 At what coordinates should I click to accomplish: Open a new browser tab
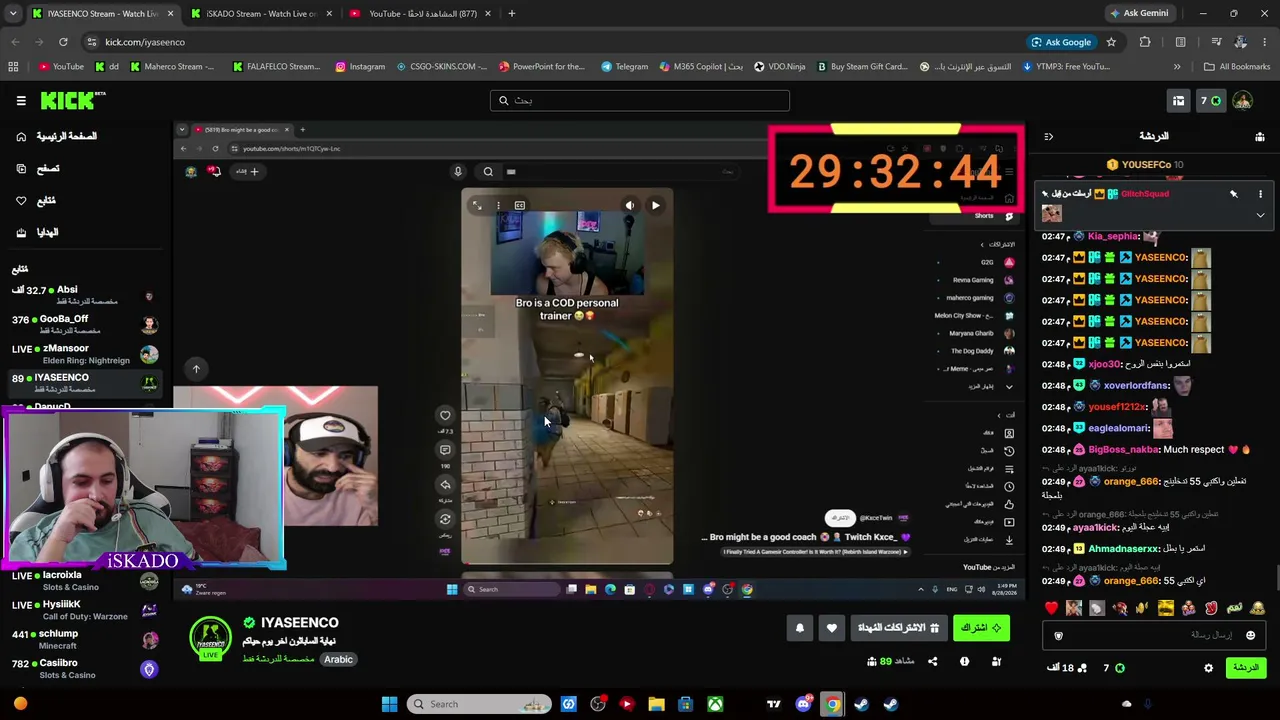(511, 14)
